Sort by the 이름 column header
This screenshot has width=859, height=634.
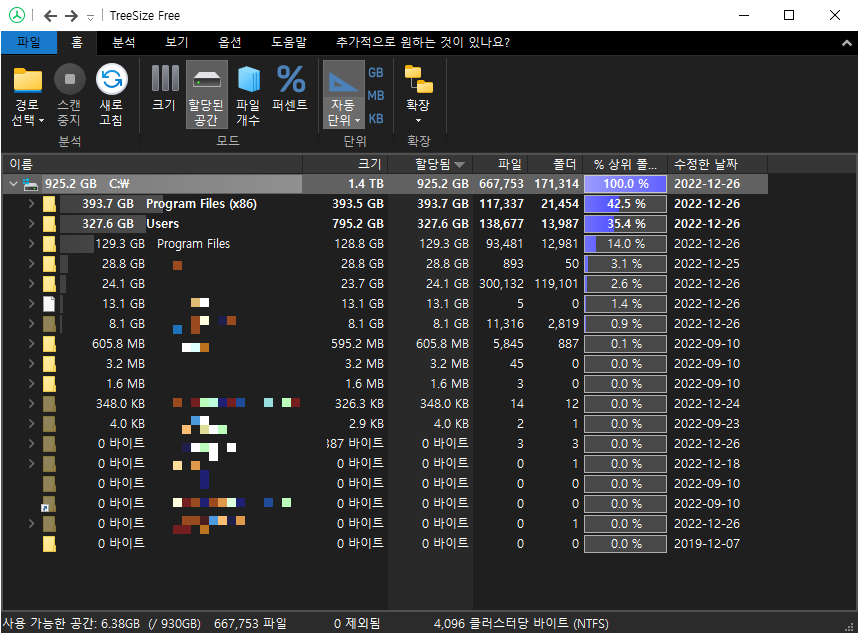pyautogui.click(x=152, y=164)
